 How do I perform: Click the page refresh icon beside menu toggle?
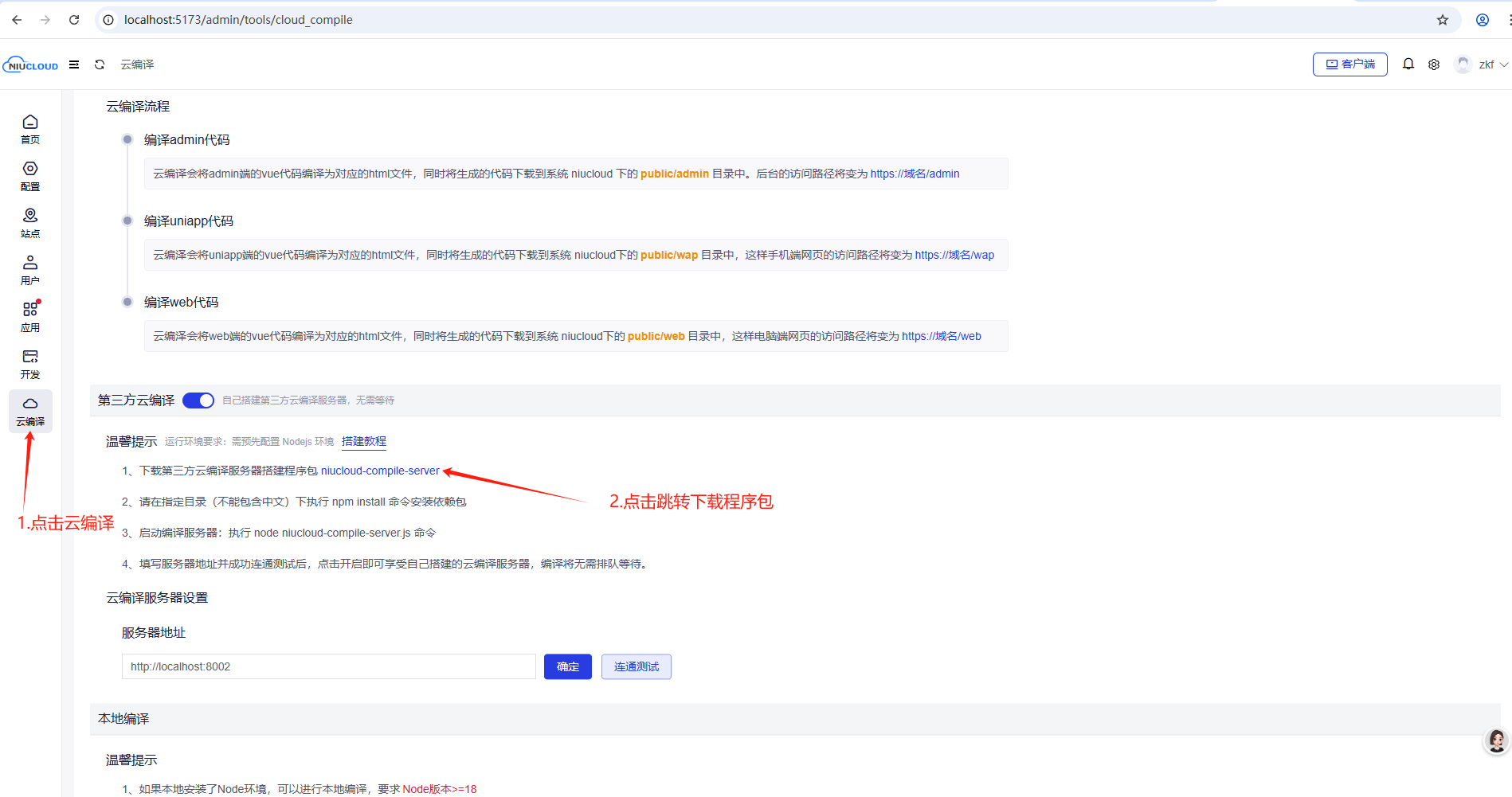[x=100, y=64]
